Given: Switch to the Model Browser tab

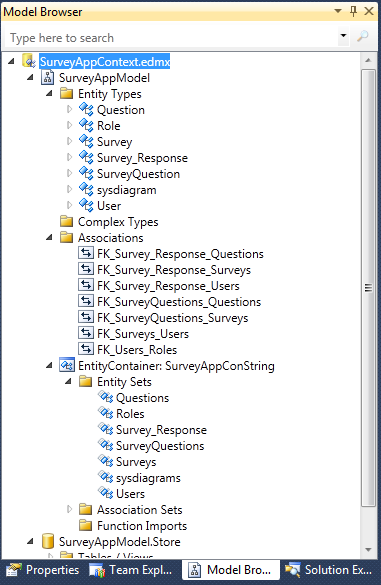Looking at the screenshot, I should point(231,570).
